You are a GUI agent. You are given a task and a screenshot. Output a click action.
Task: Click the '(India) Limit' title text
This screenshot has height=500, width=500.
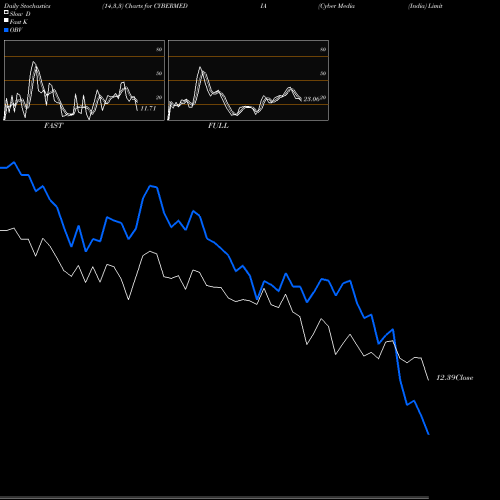click(x=425, y=6)
